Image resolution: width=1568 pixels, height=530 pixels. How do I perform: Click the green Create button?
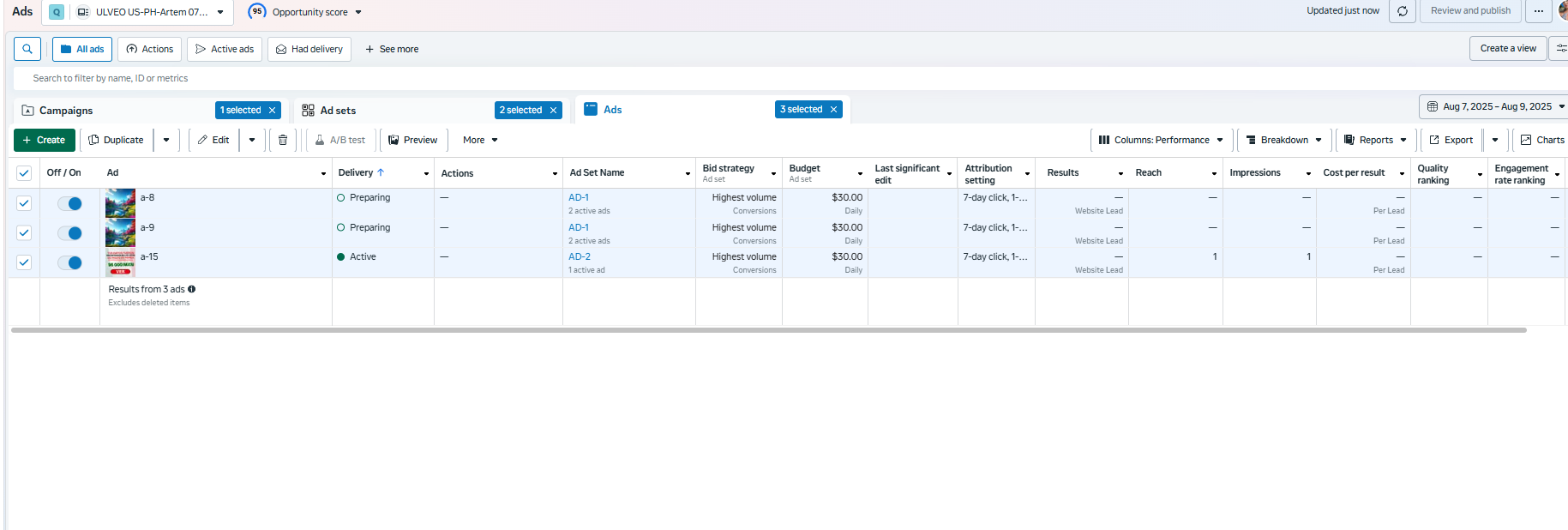(x=45, y=140)
